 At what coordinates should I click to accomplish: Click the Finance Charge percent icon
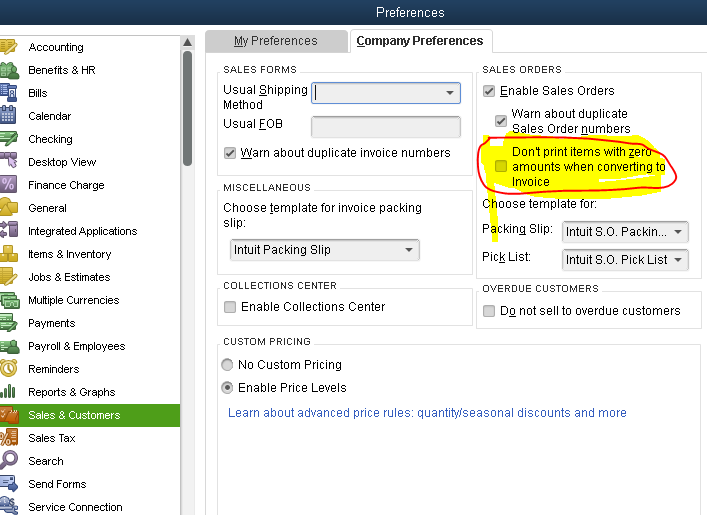[8, 185]
